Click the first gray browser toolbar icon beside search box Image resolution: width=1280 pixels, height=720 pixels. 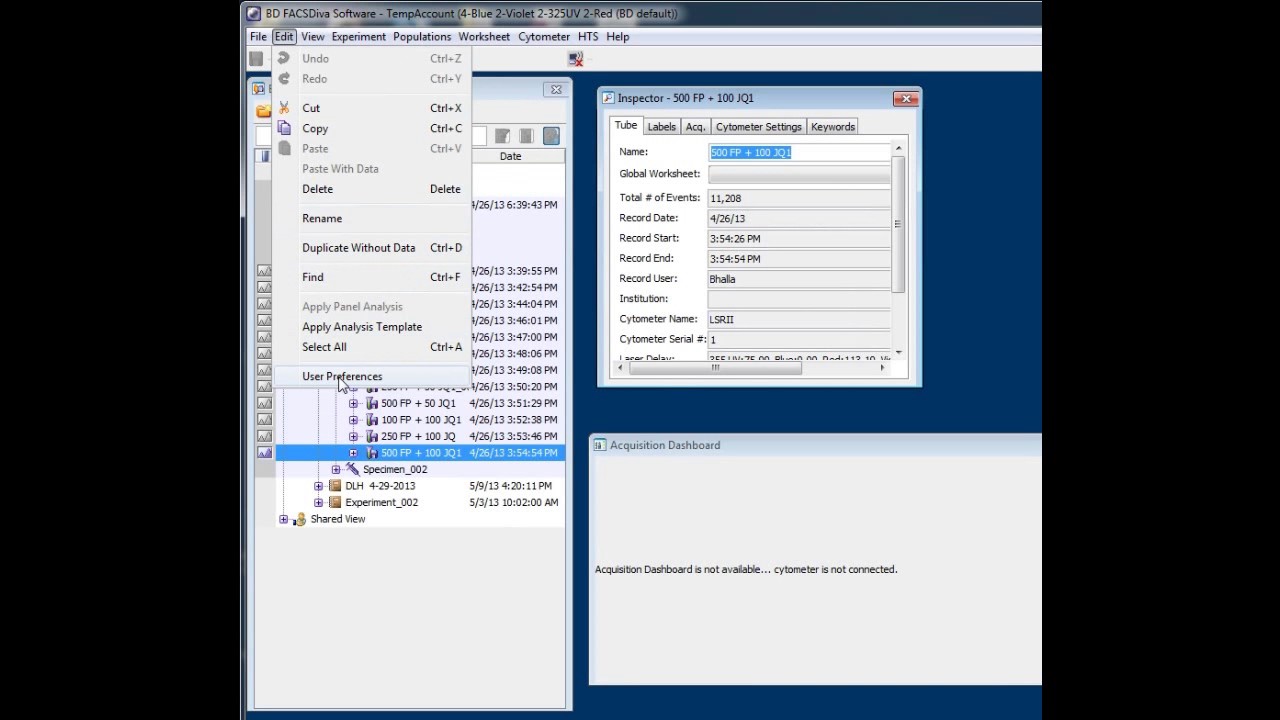click(x=502, y=136)
